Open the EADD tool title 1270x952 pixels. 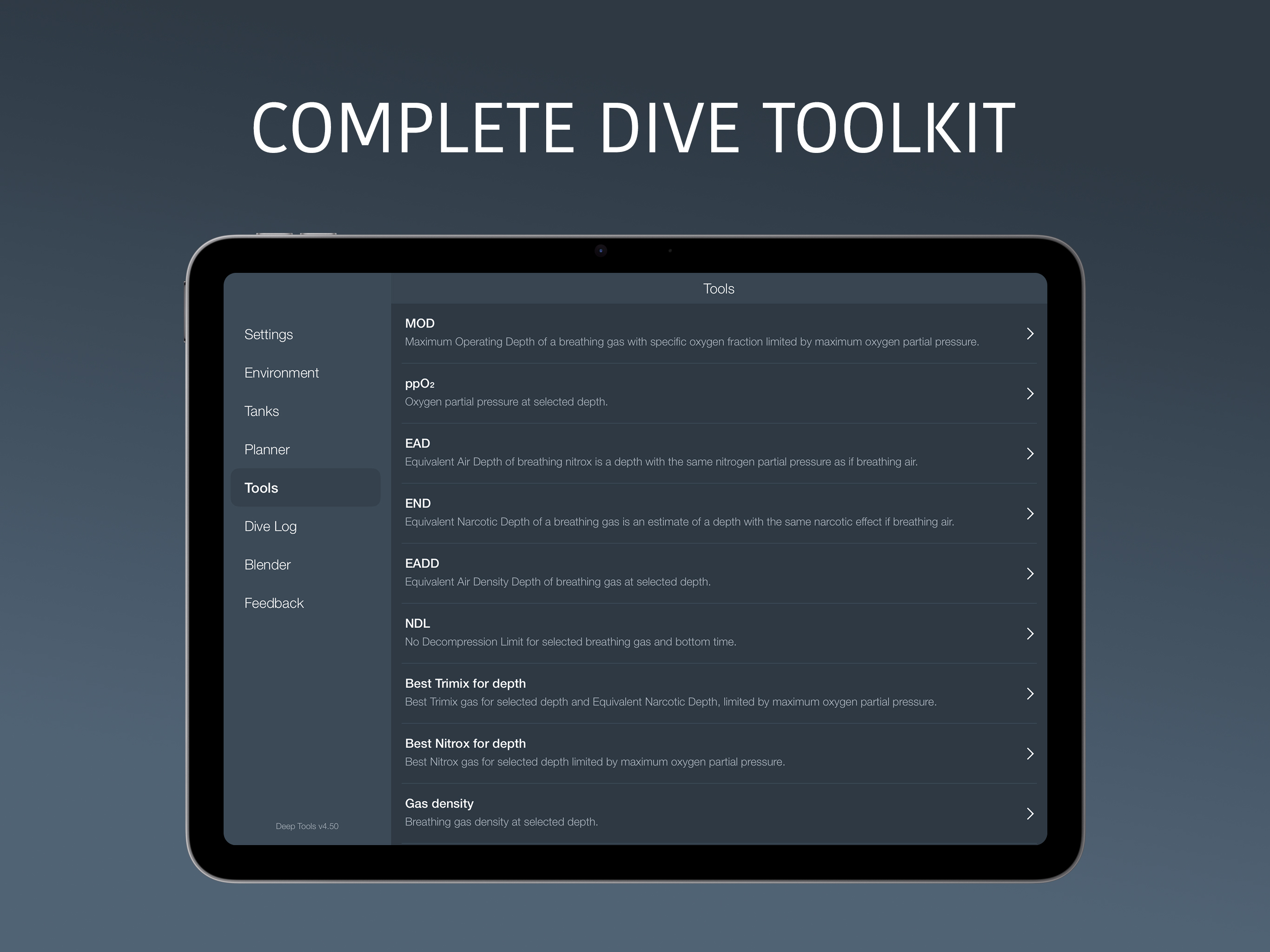(422, 563)
